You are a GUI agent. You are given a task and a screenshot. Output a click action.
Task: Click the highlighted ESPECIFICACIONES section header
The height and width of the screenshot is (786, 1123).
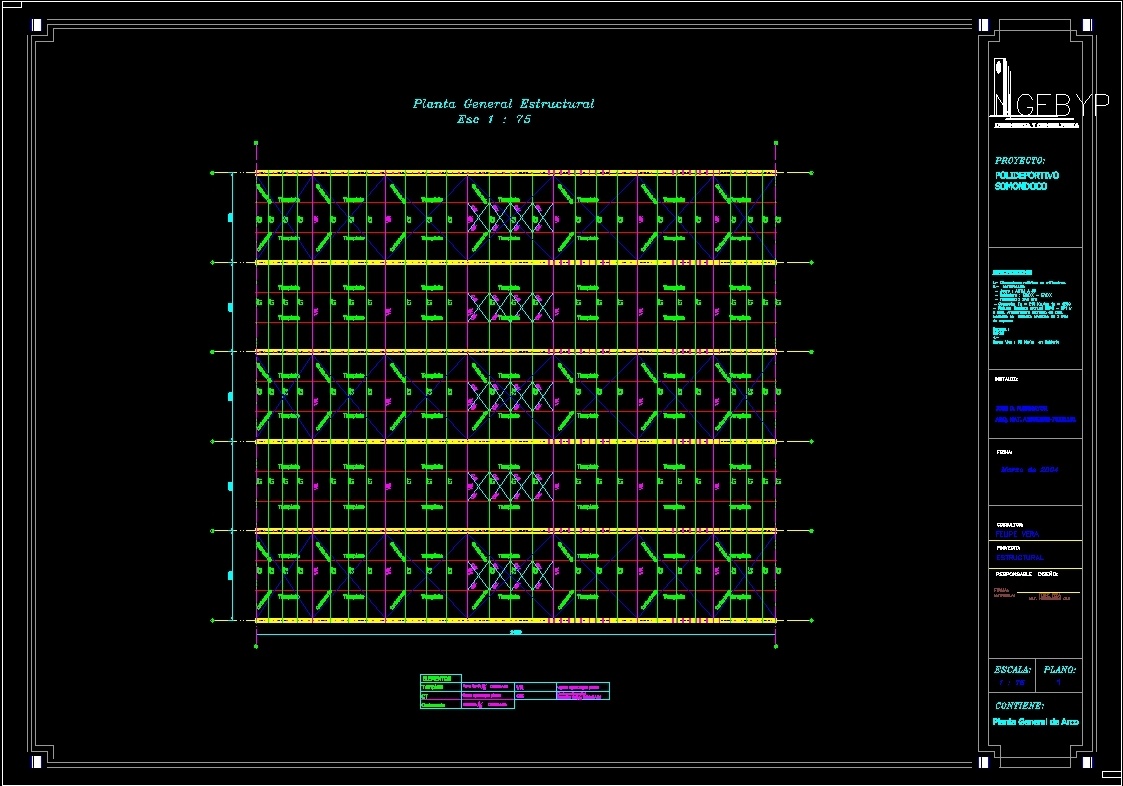(x=1012, y=270)
